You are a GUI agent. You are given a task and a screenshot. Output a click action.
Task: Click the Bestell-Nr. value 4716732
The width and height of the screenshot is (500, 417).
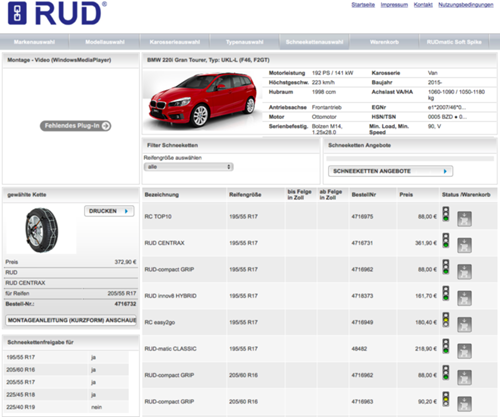click(x=125, y=304)
